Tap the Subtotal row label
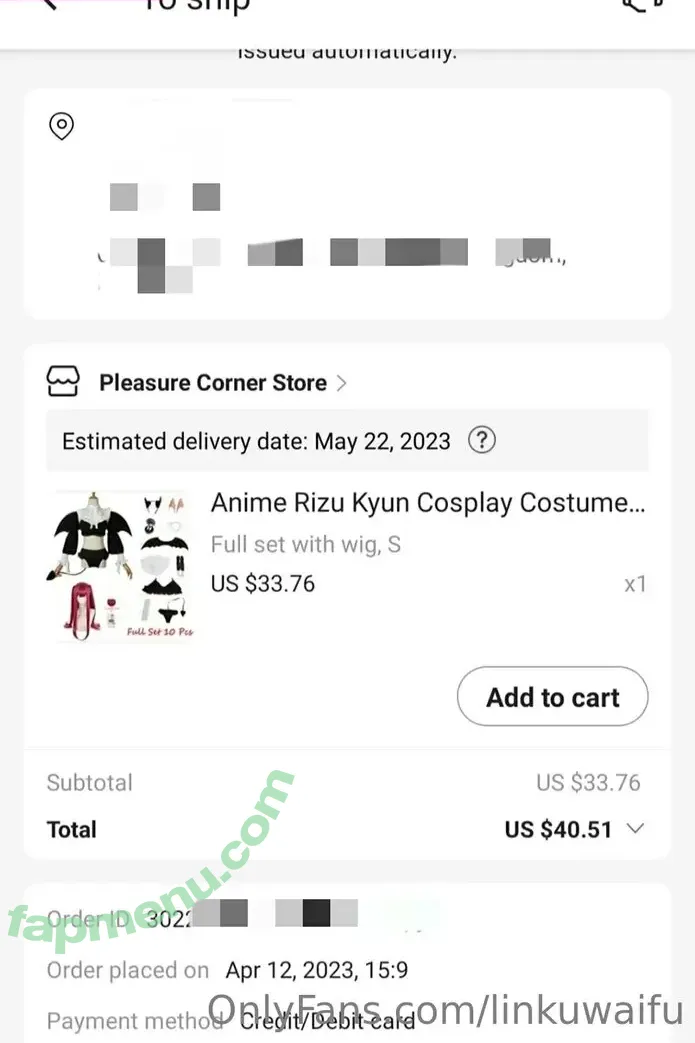Image resolution: width=695 pixels, height=1043 pixels. pyautogui.click(x=89, y=783)
